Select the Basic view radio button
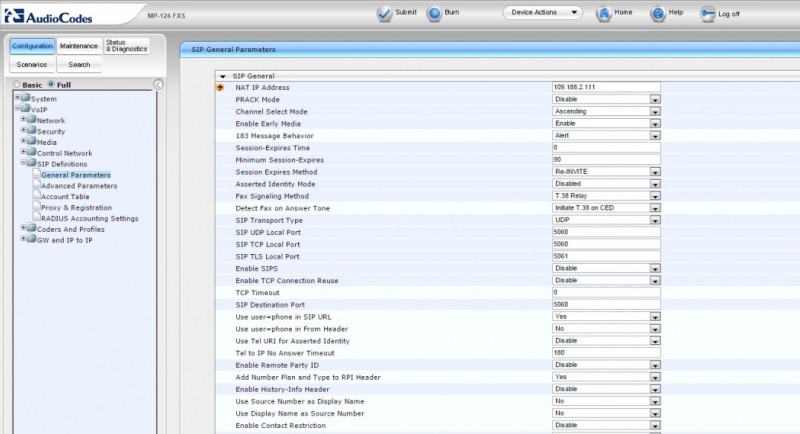 pos(17,84)
